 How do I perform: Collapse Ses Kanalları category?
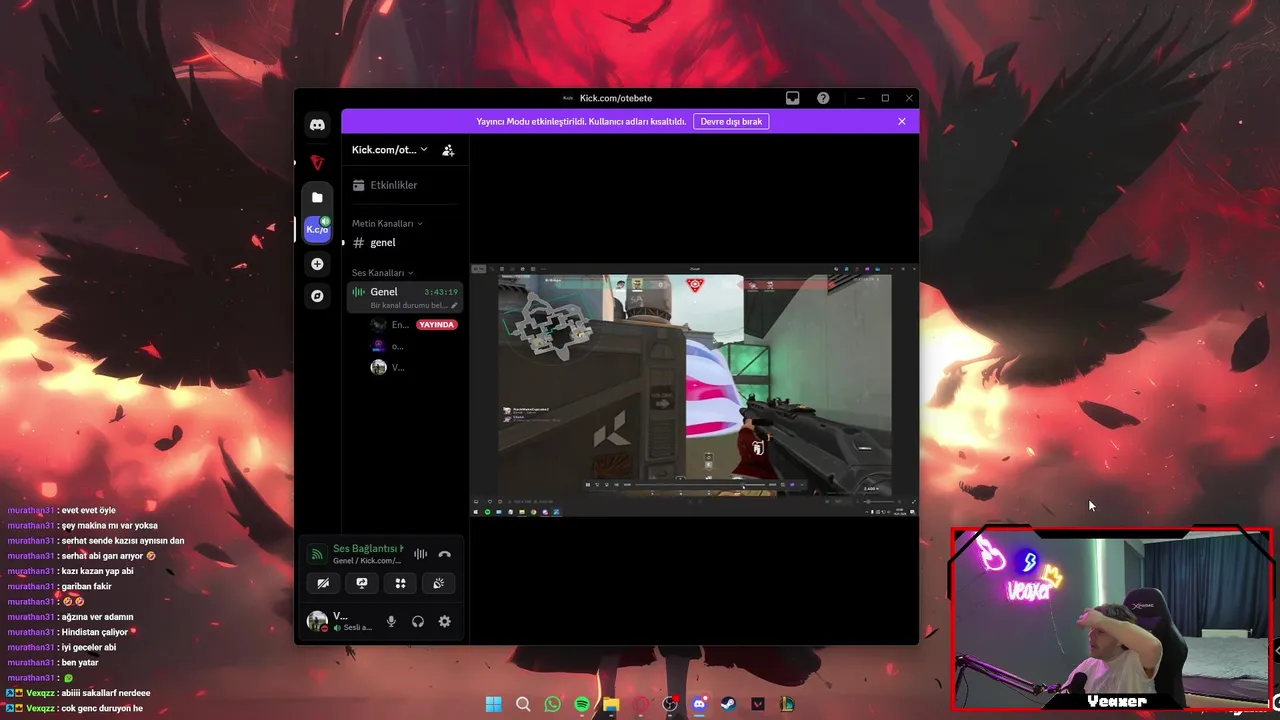pyautogui.click(x=382, y=272)
